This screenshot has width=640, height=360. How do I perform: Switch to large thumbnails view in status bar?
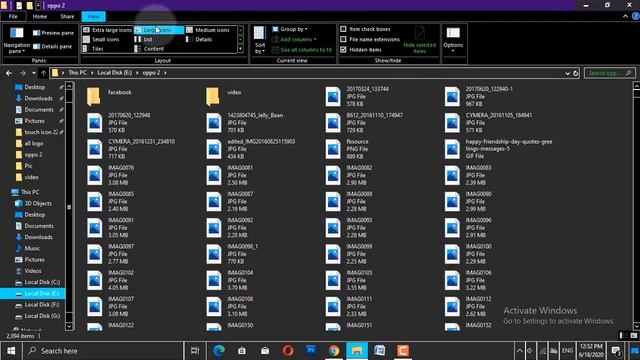click(633, 336)
